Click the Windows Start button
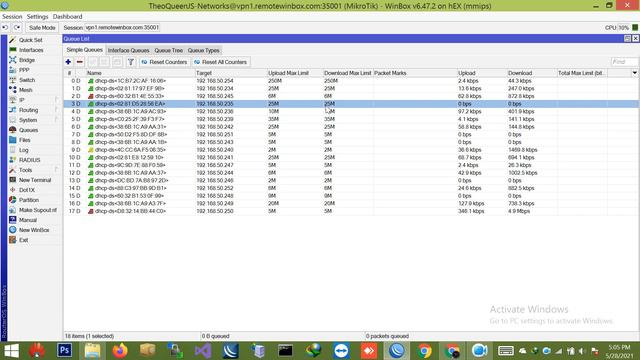The image size is (640, 360). [x=11, y=351]
